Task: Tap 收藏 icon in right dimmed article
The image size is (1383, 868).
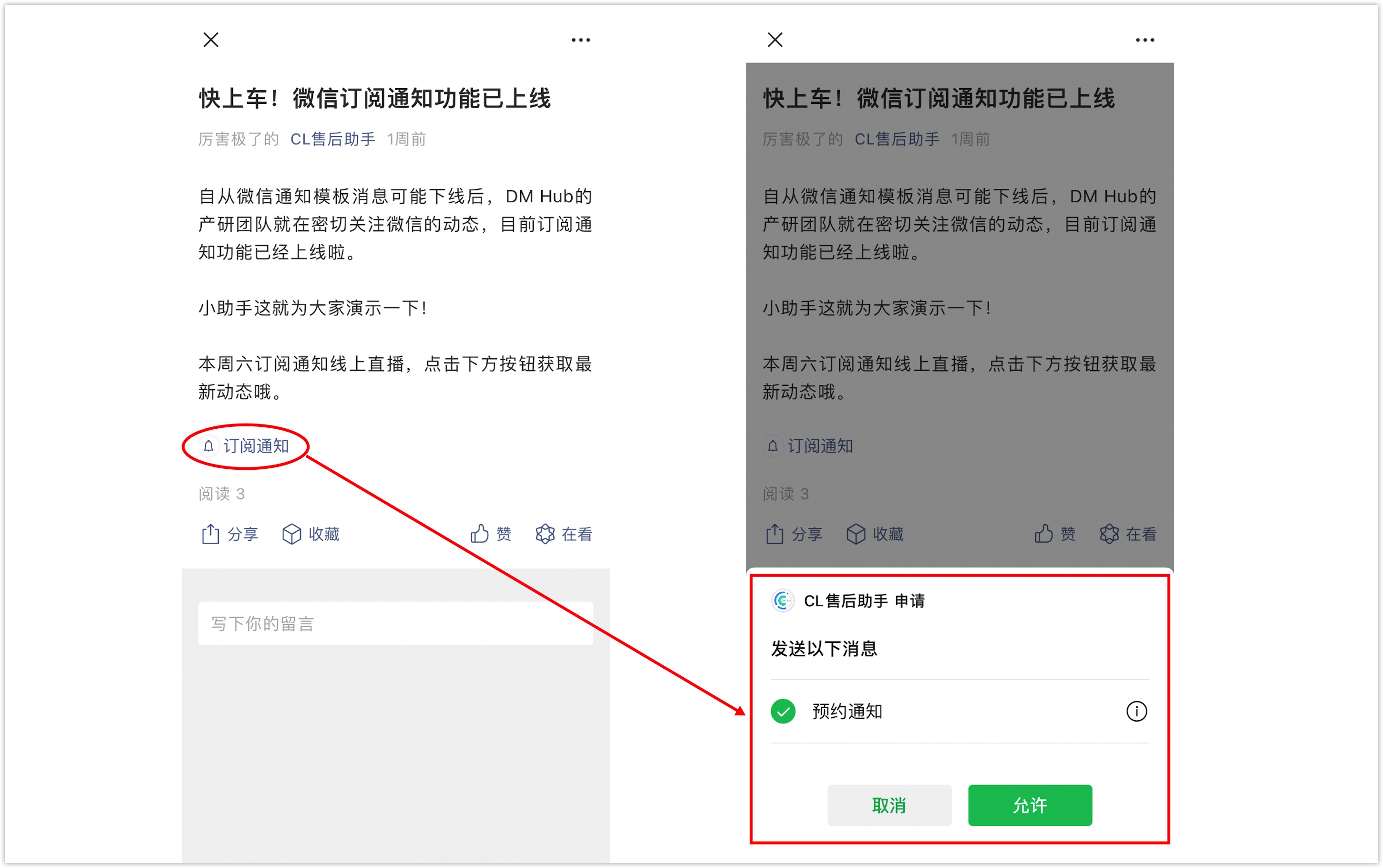Action: 856,534
